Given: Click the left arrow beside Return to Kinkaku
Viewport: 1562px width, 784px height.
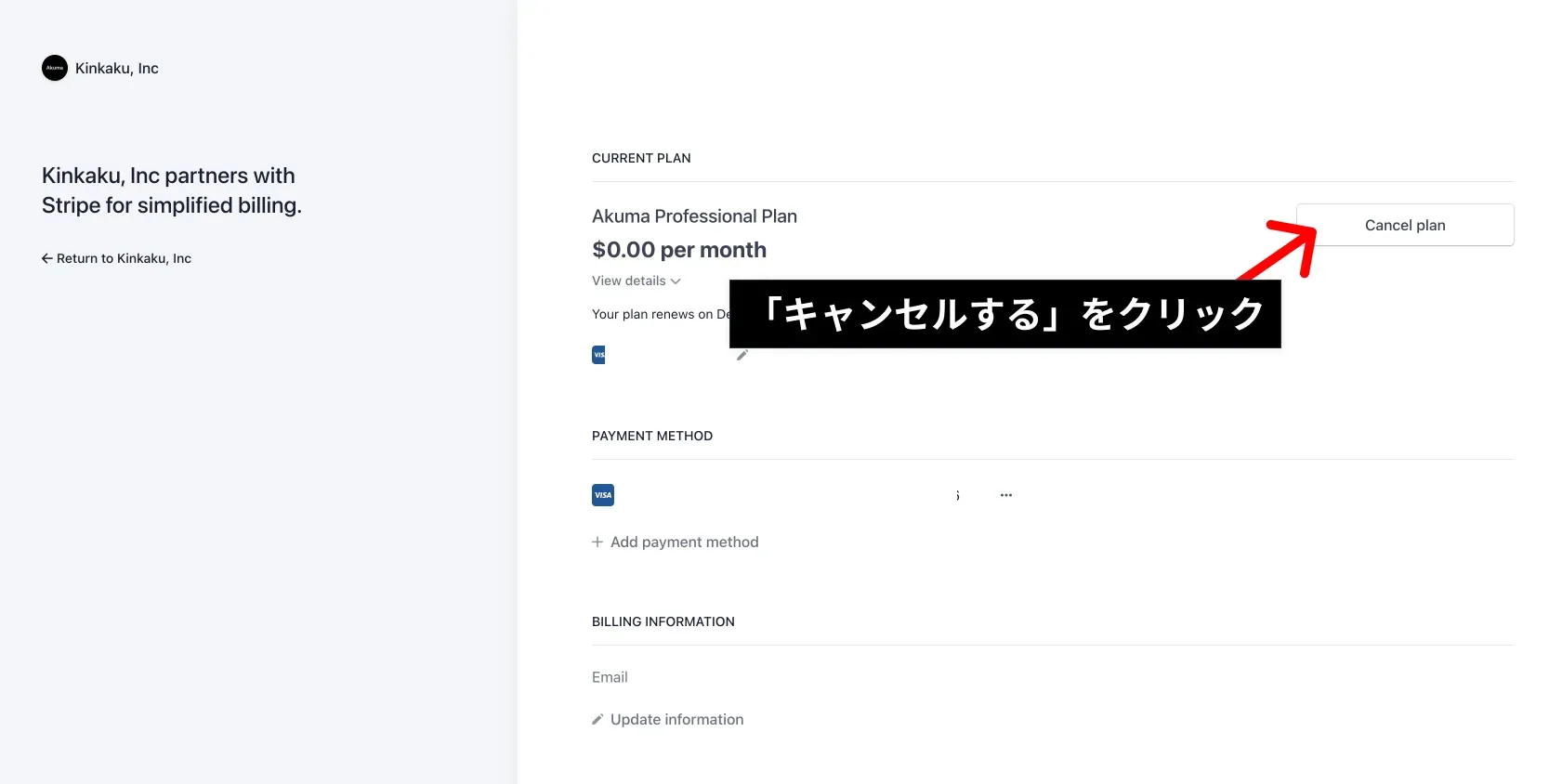Looking at the screenshot, I should pos(47,258).
